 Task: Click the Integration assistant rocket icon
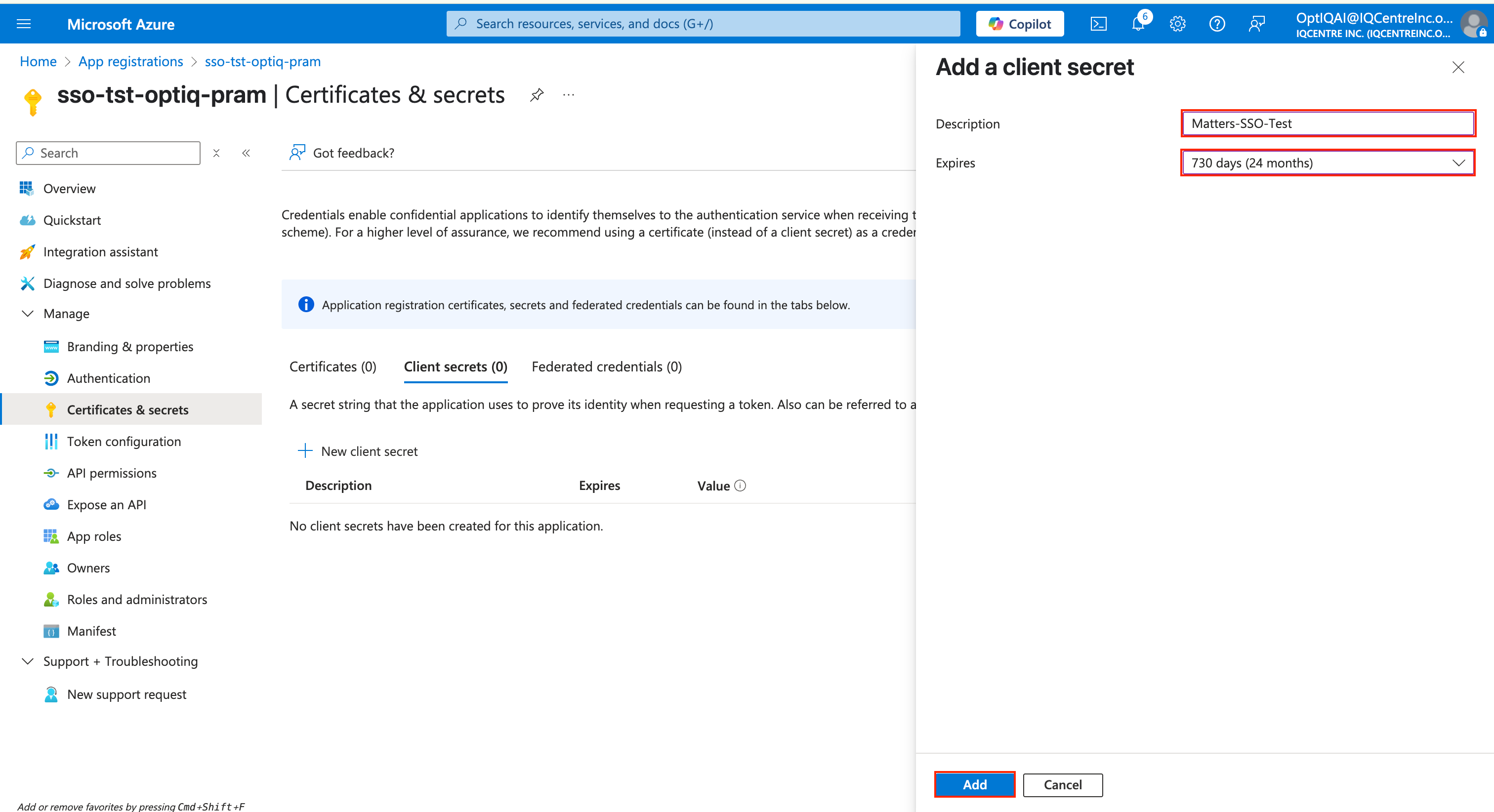click(27, 252)
